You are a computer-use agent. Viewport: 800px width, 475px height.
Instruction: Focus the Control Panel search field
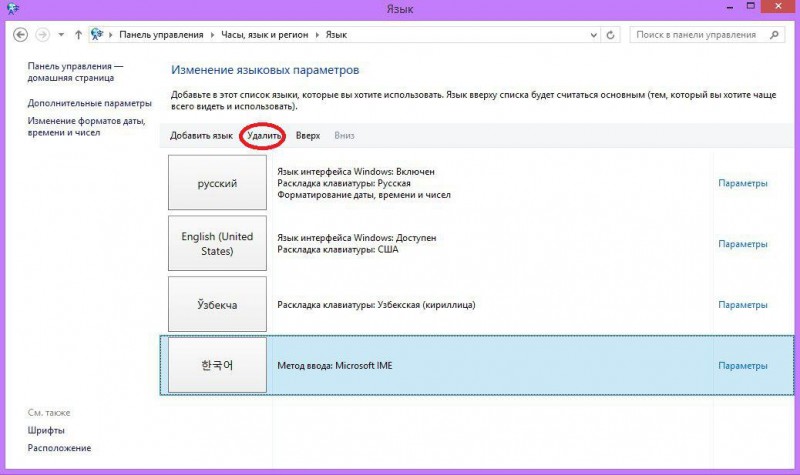click(x=707, y=35)
